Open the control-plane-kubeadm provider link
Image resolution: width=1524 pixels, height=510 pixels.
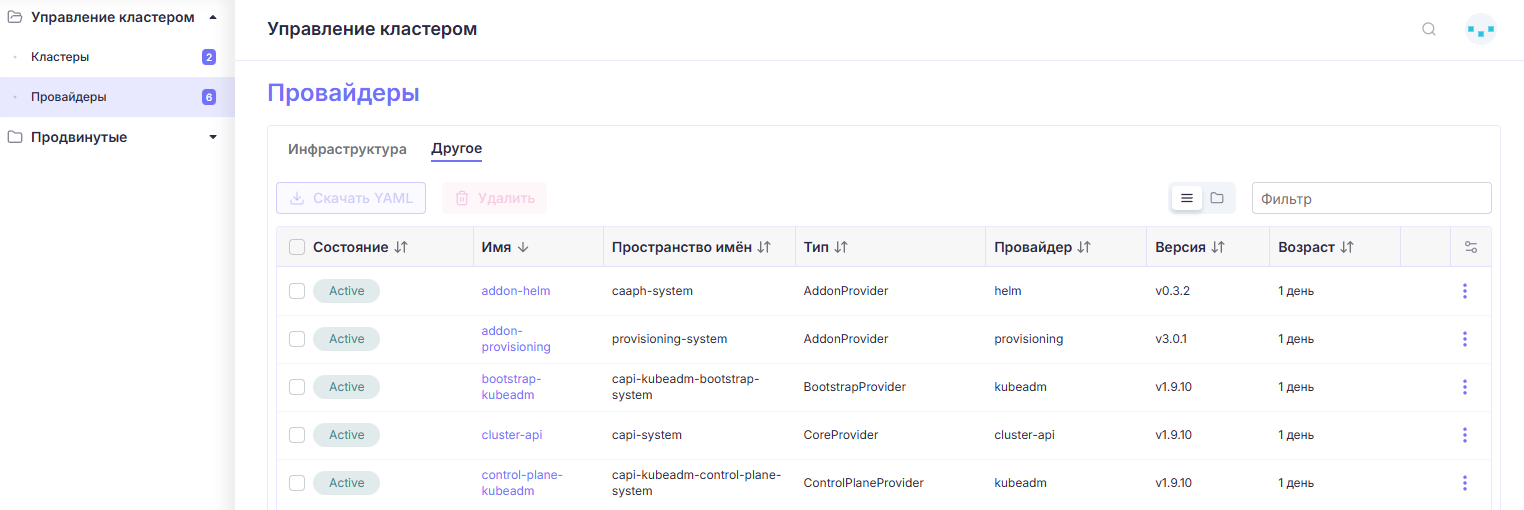coord(522,483)
